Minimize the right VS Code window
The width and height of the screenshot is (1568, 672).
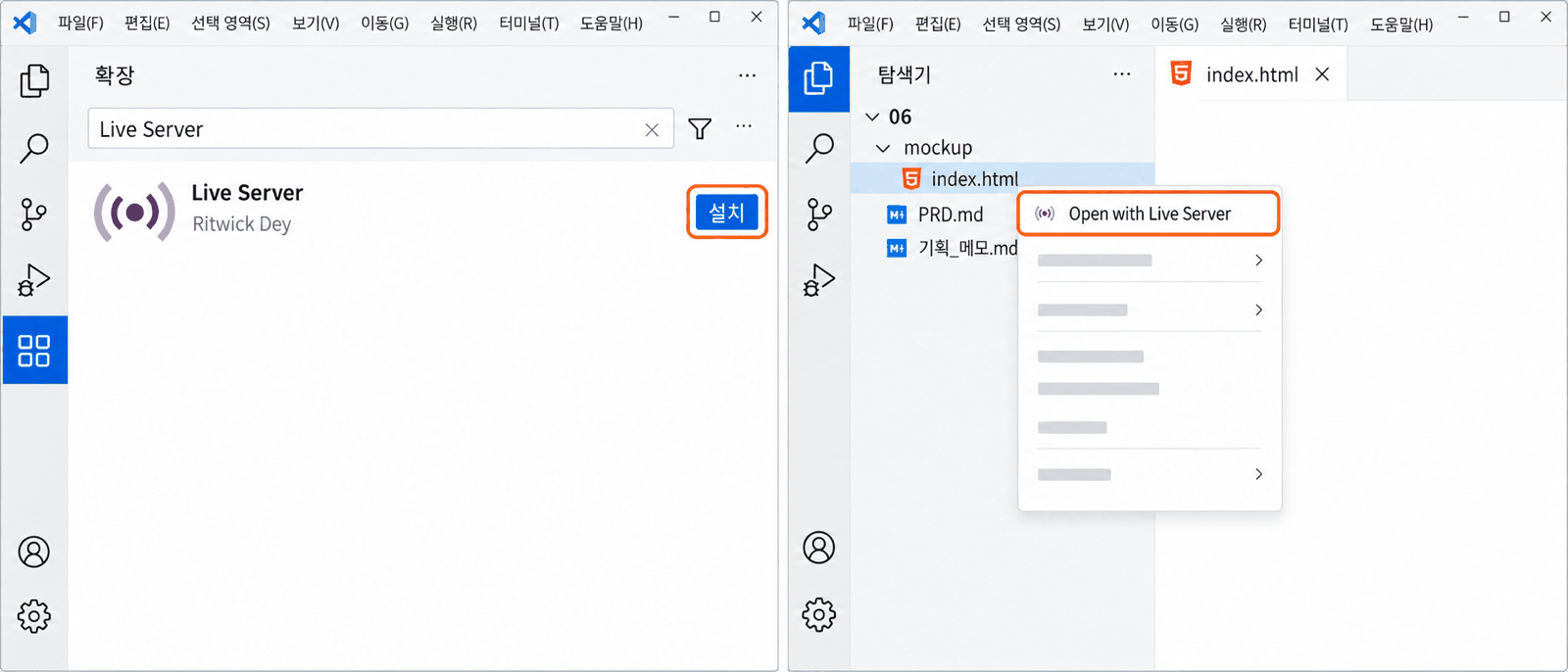(1463, 18)
